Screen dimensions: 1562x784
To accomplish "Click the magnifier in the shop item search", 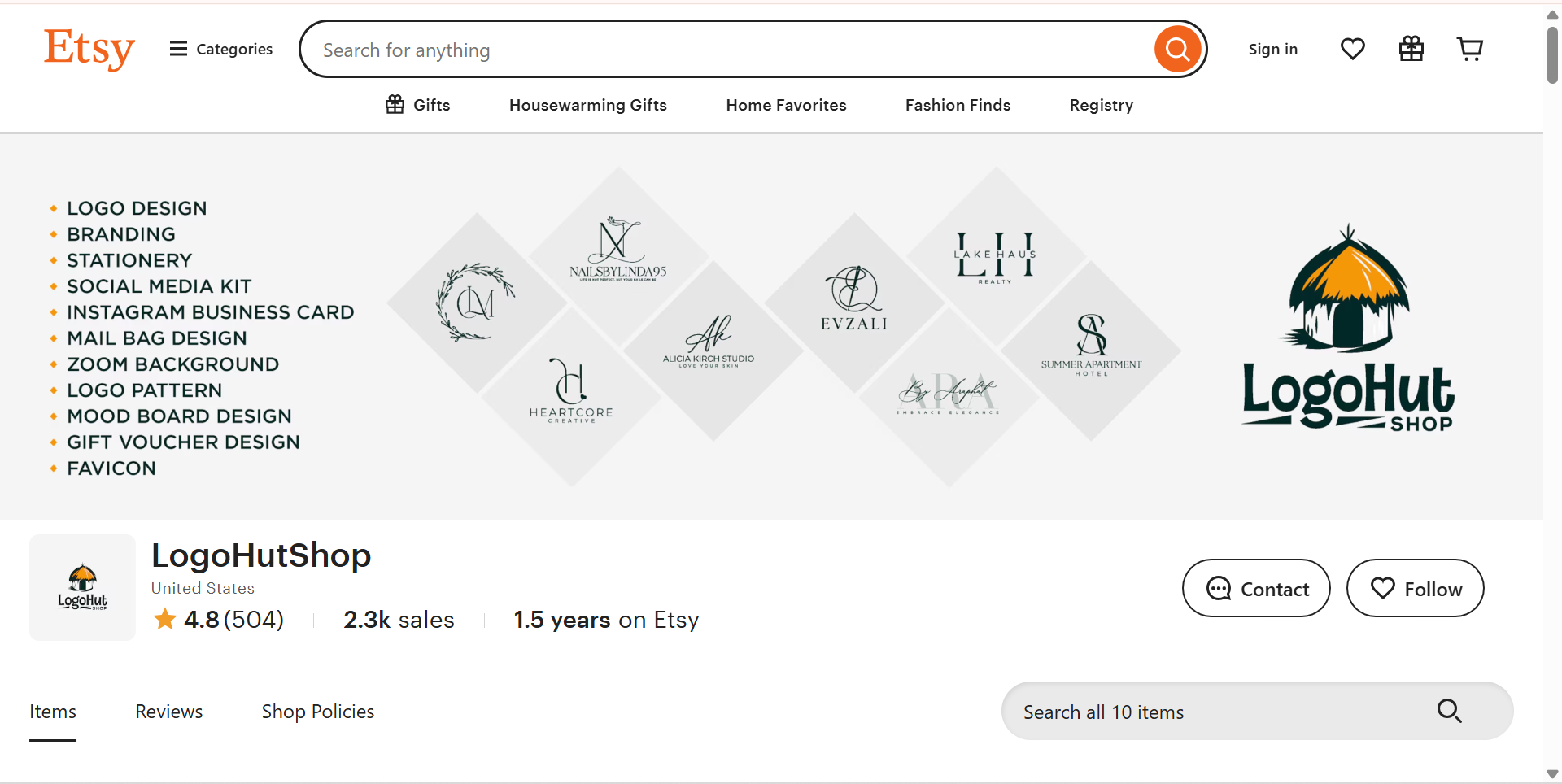I will [x=1449, y=711].
